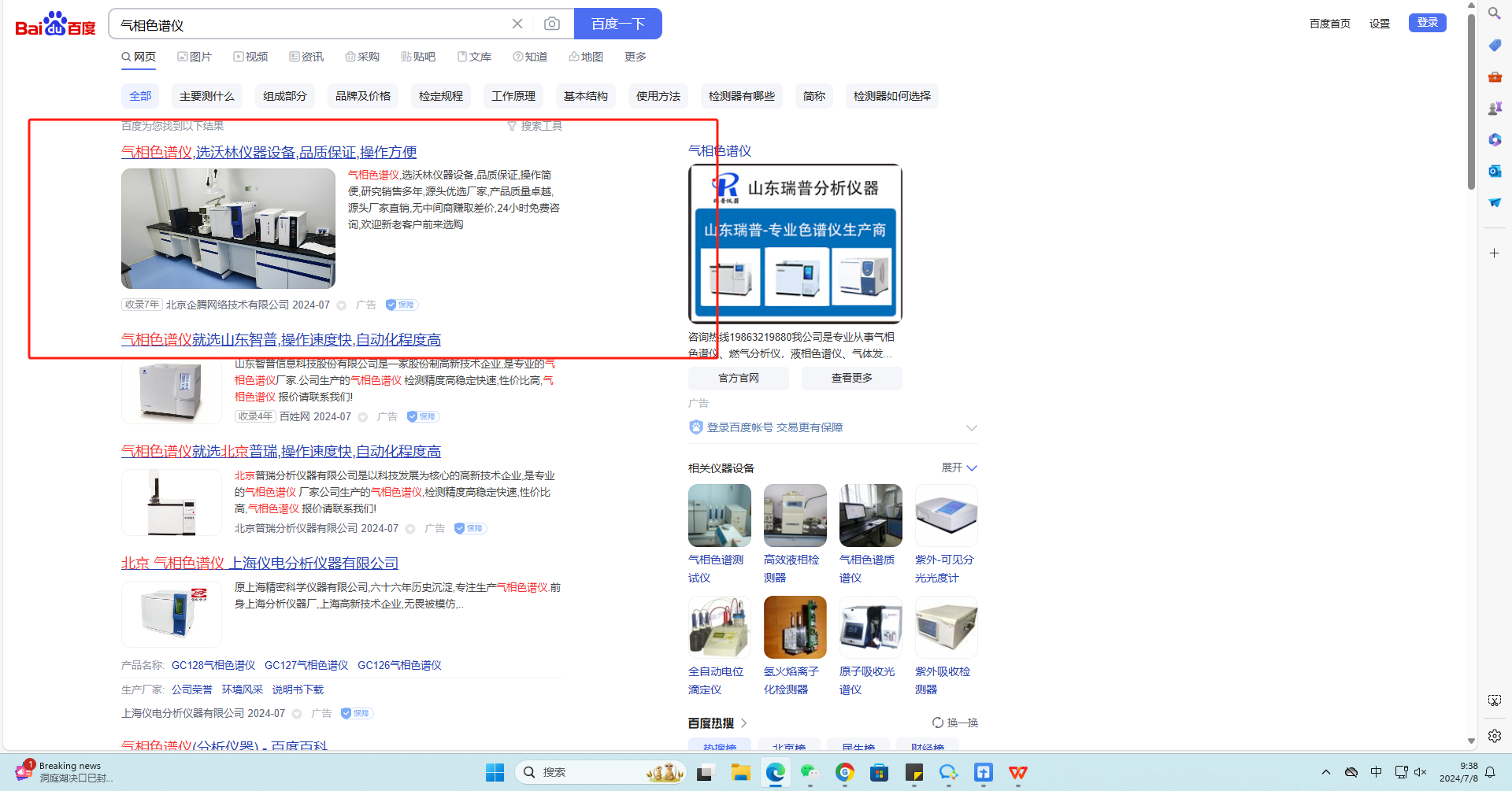Open the 文库 tab
This screenshot has height=791, width=1512.
tap(474, 57)
